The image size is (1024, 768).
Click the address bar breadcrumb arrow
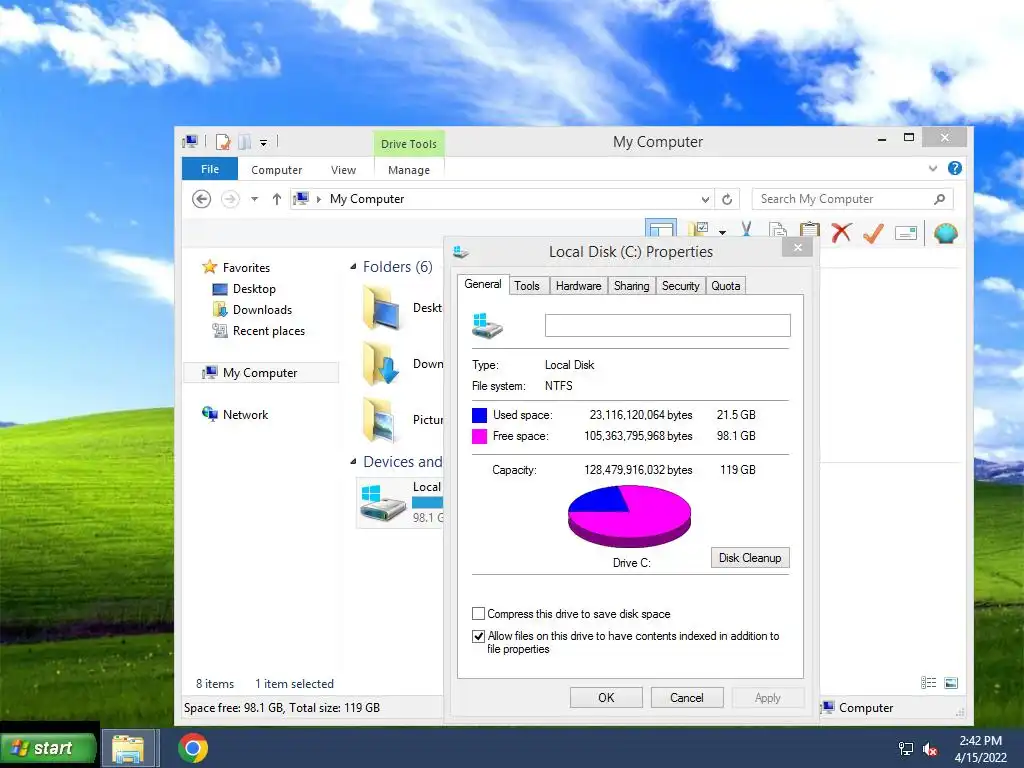[x=319, y=199]
